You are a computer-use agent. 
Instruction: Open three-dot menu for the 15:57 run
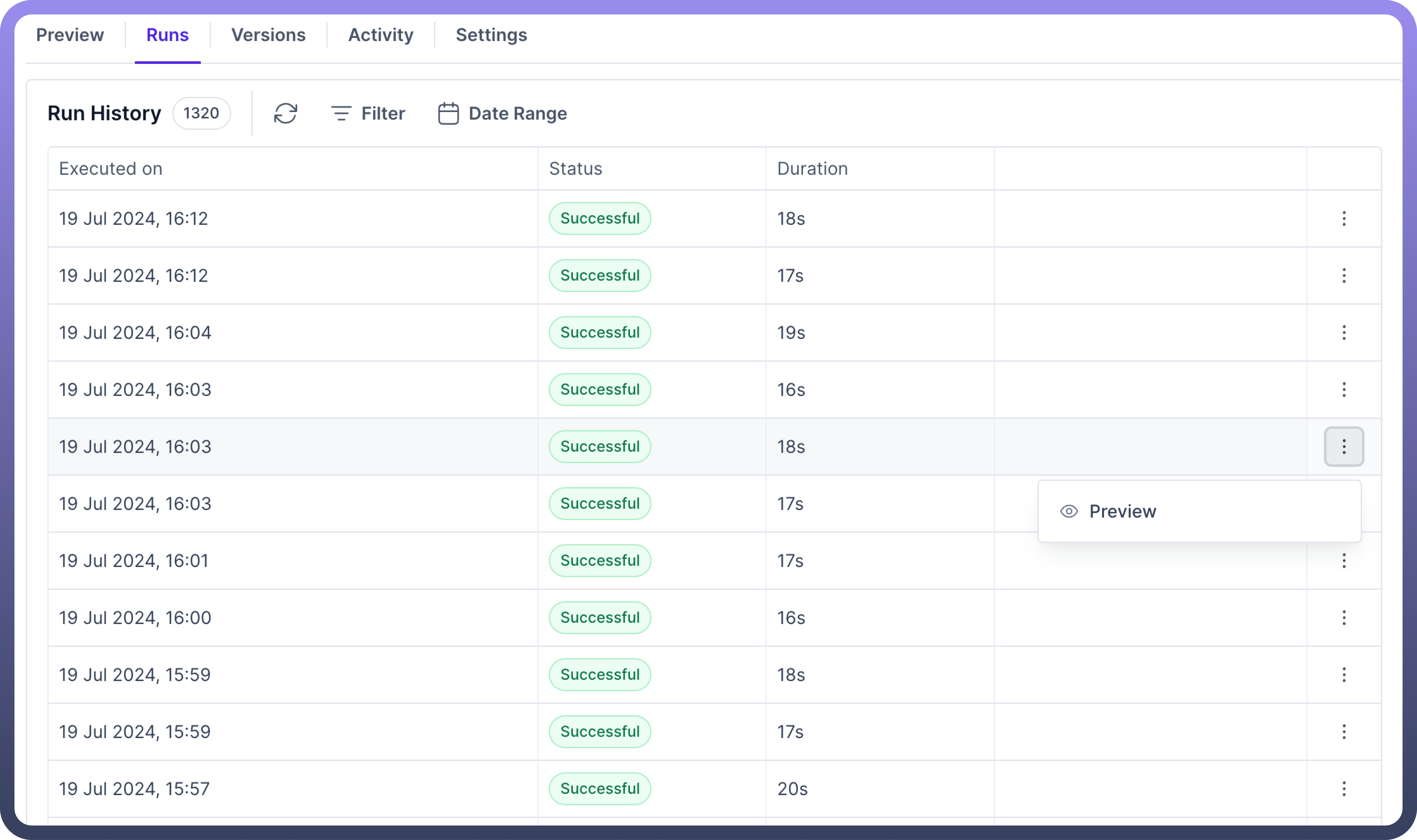pyautogui.click(x=1343, y=789)
